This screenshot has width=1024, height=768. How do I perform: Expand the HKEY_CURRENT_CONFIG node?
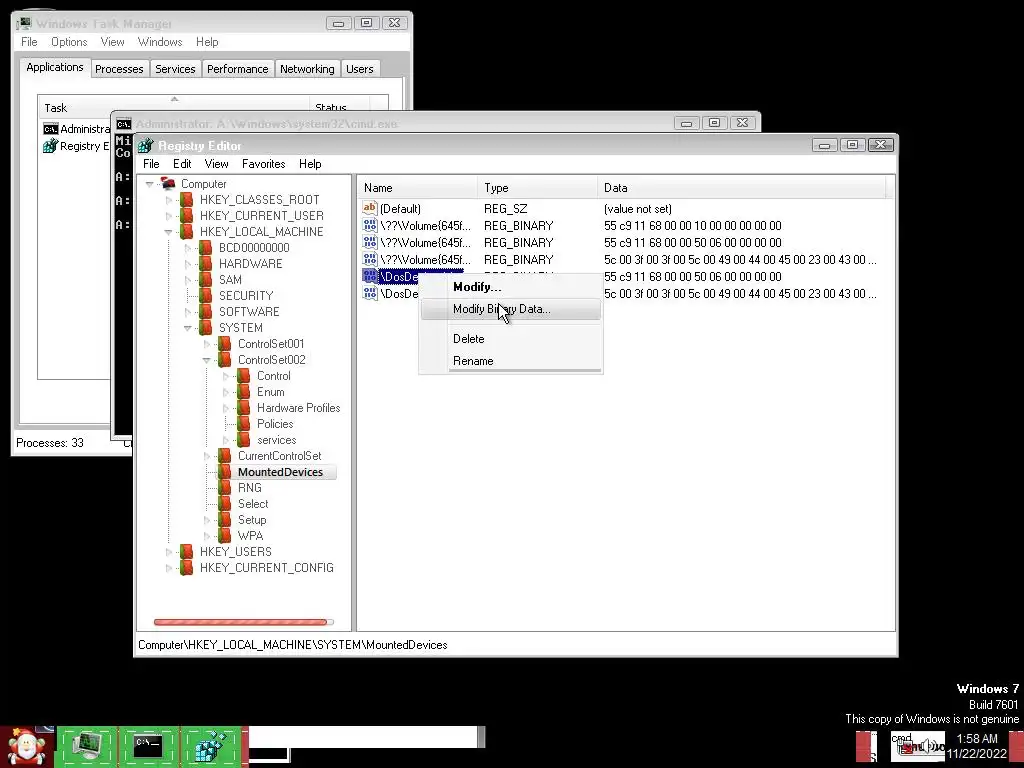coord(168,568)
